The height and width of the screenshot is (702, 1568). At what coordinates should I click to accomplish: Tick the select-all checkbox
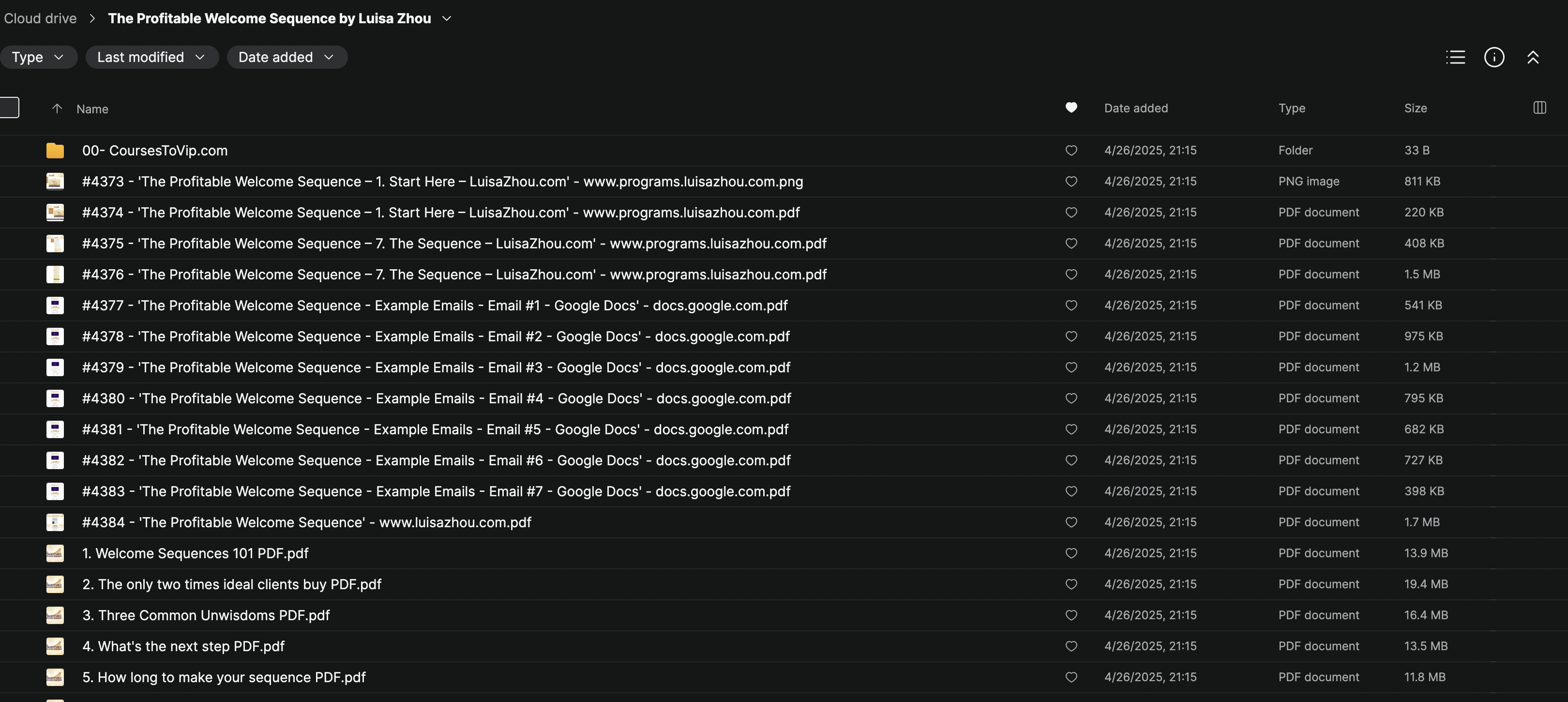click(x=9, y=108)
